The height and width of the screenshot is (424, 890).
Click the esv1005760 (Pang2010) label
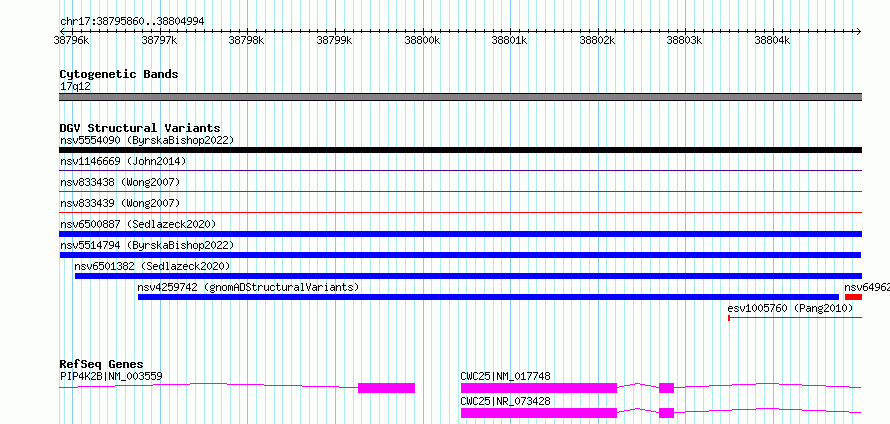790,308
